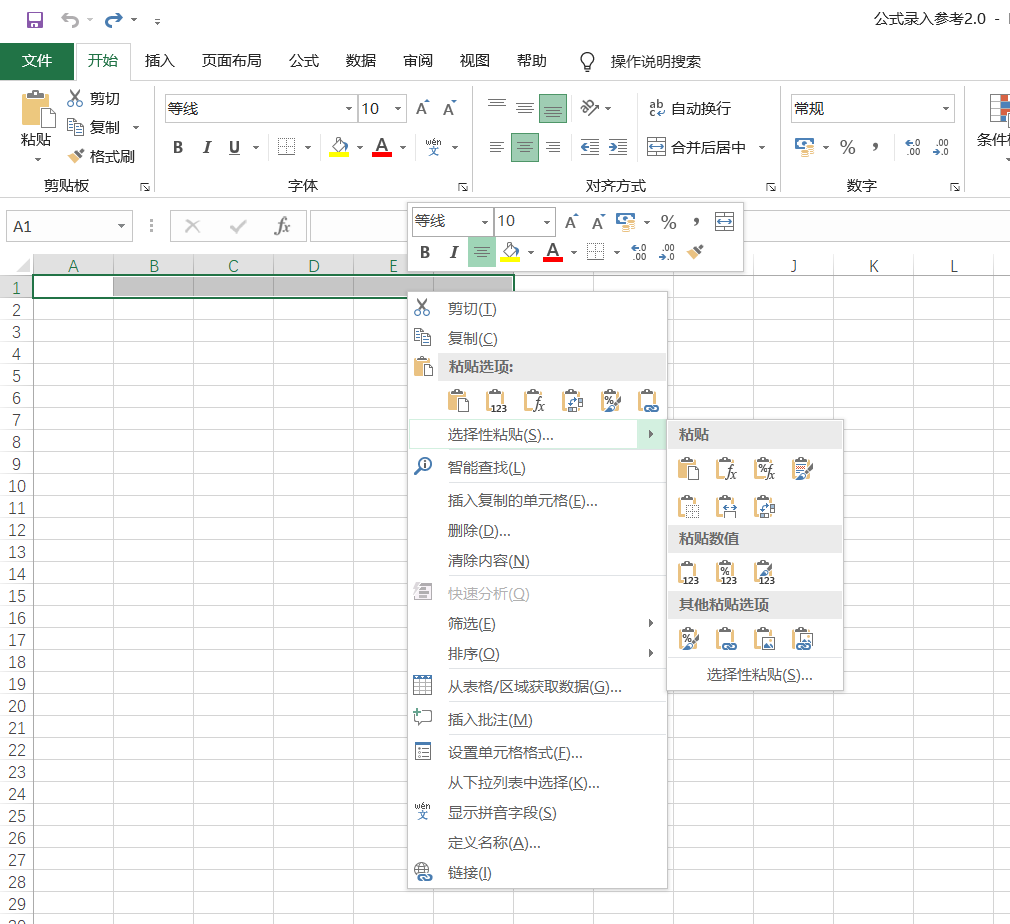Screen dimensions: 1010x924
Task: Apply the yellow fill color in ribbon
Action: pos(338,147)
